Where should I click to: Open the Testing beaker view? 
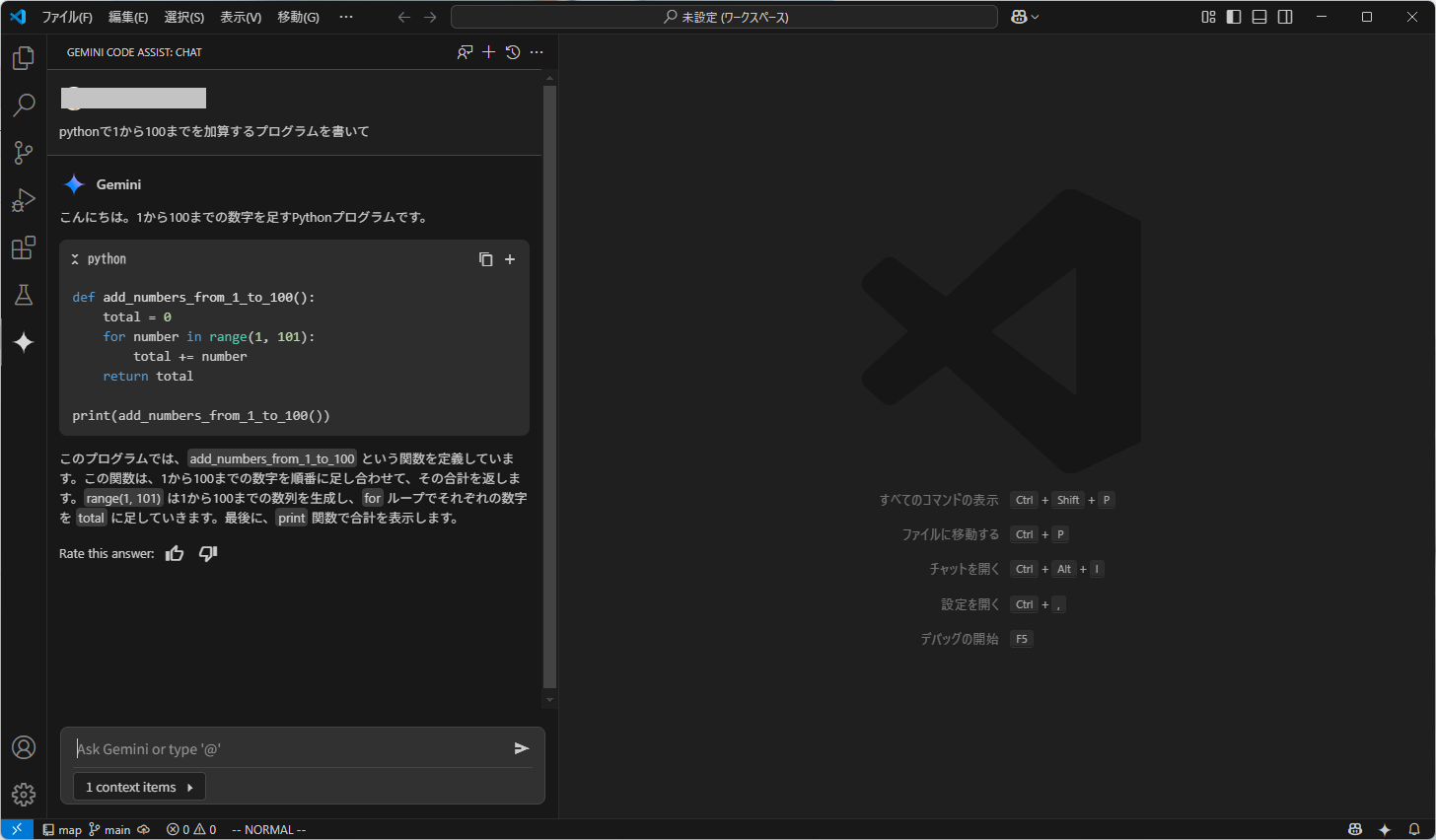coord(24,295)
